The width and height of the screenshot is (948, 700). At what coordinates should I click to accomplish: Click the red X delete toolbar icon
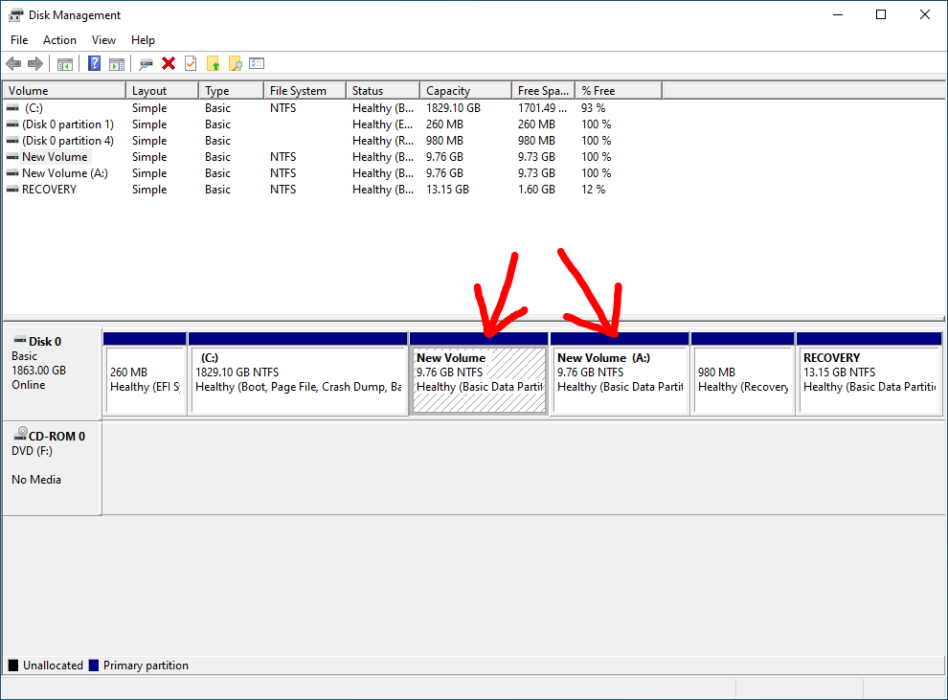tap(167, 63)
